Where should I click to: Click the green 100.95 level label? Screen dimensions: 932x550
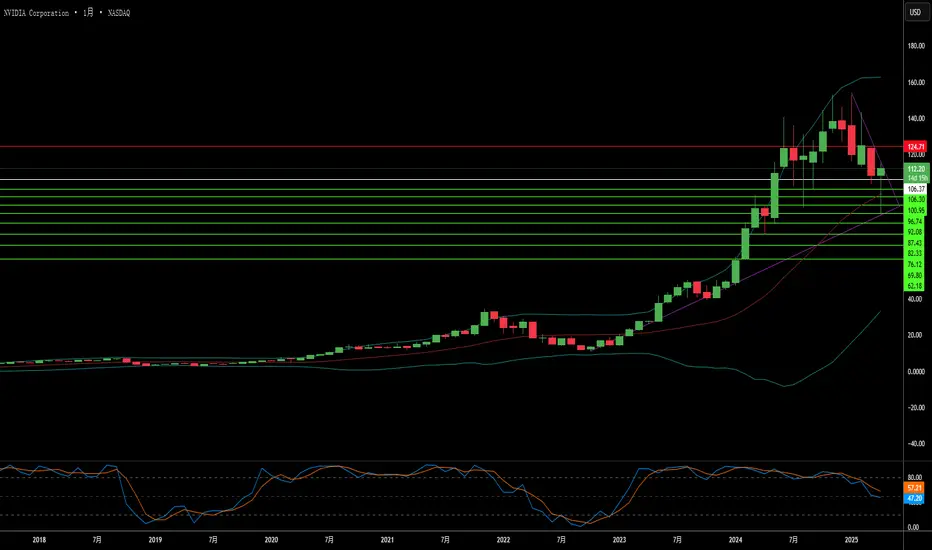click(915, 210)
